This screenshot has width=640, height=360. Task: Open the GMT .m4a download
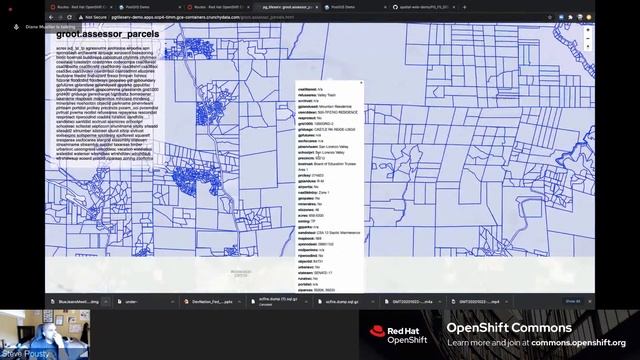[x=409, y=302]
